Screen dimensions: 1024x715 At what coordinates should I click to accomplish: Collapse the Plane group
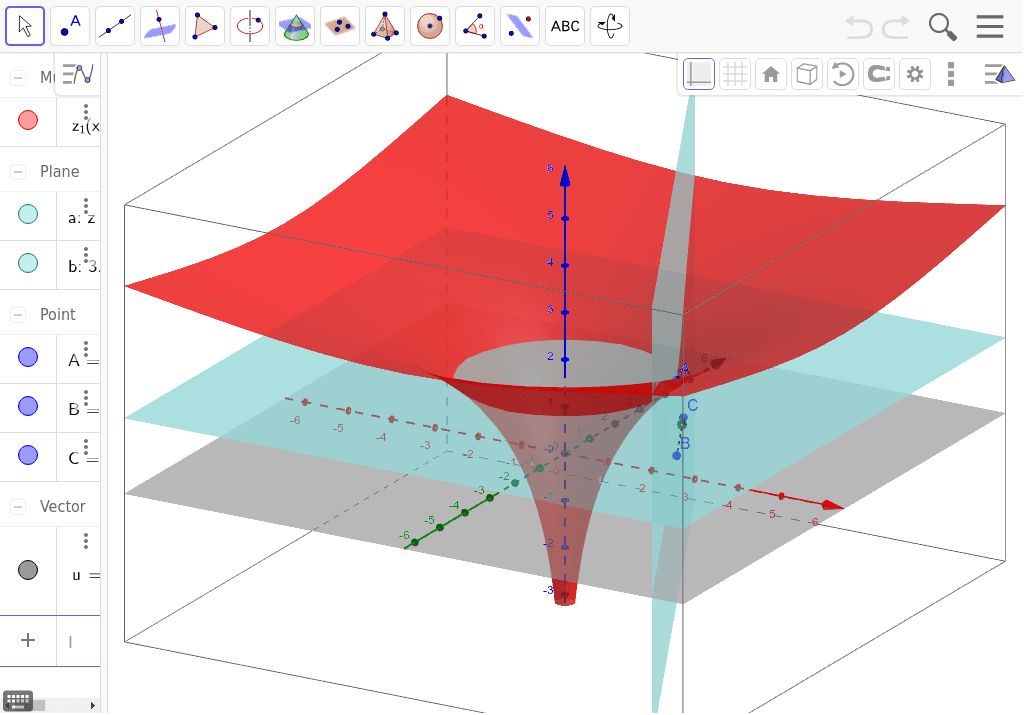[18, 172]
